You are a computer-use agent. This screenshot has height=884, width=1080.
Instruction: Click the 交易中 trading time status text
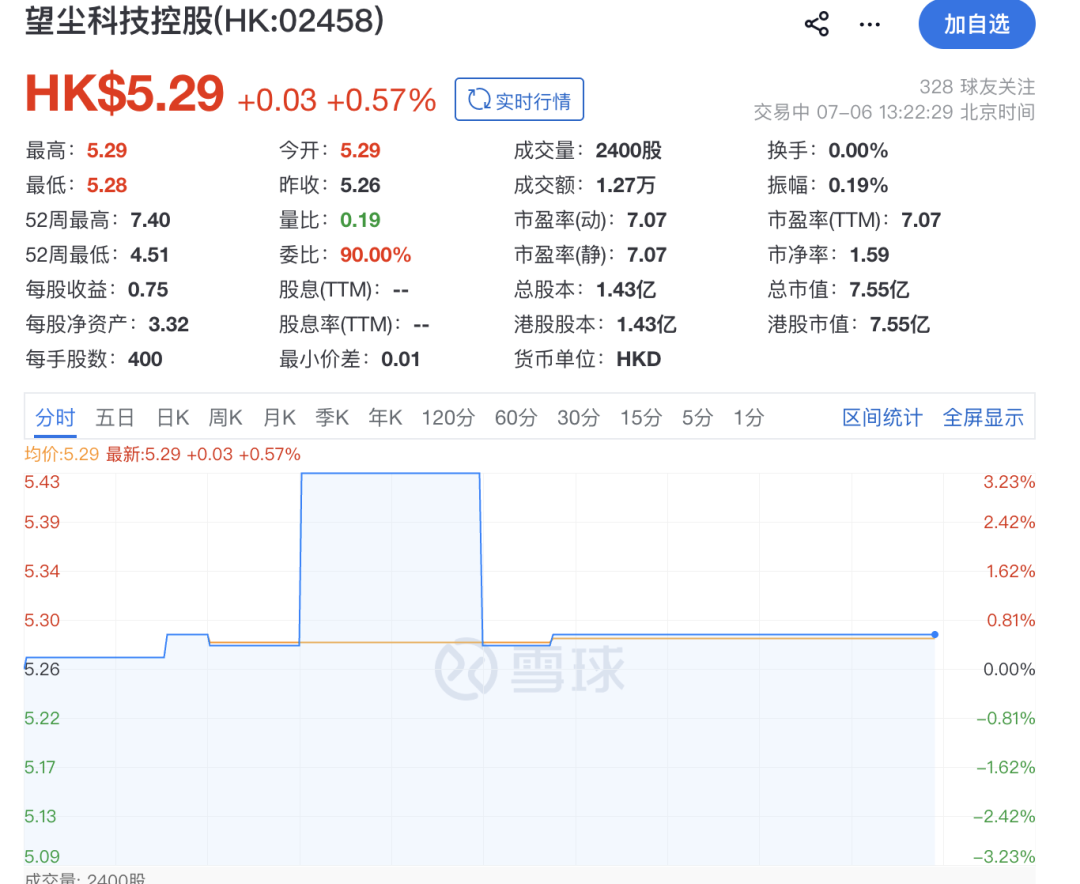tap(894, 112)
